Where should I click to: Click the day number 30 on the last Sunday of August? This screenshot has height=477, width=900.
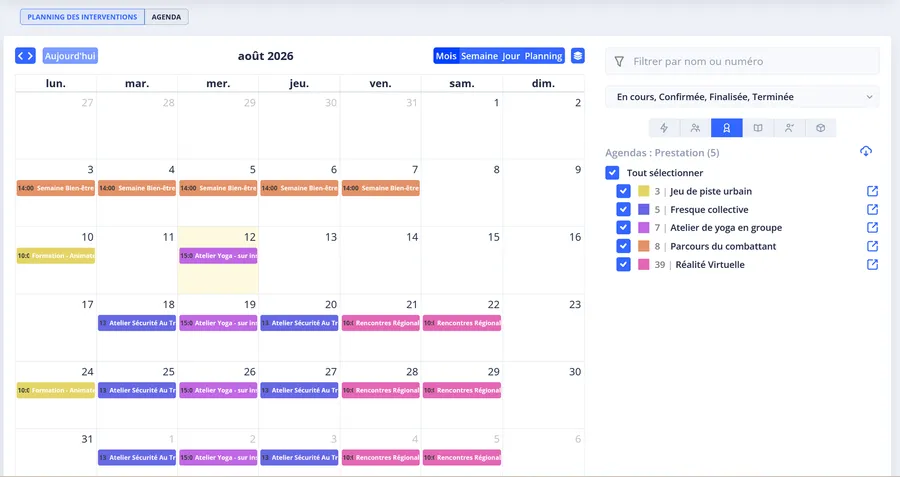[575, 372]
